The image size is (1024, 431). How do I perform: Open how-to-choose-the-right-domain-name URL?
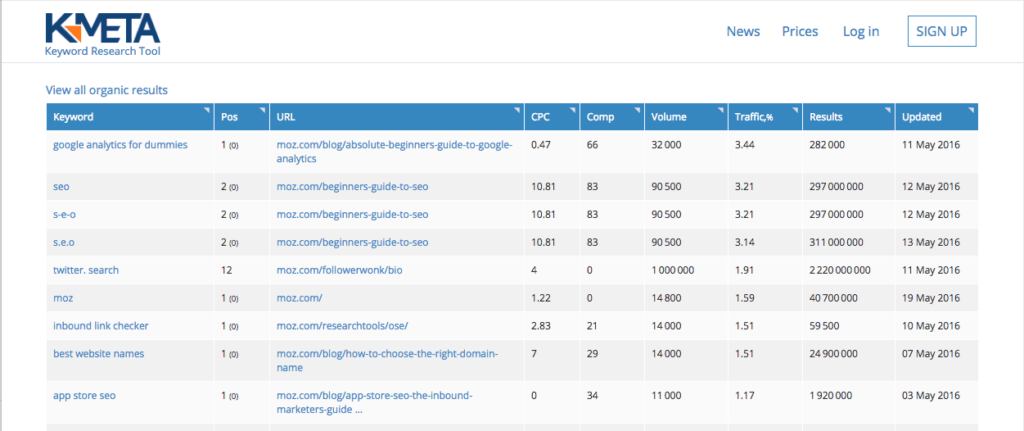pyautogui.click(x=387, y=360)
